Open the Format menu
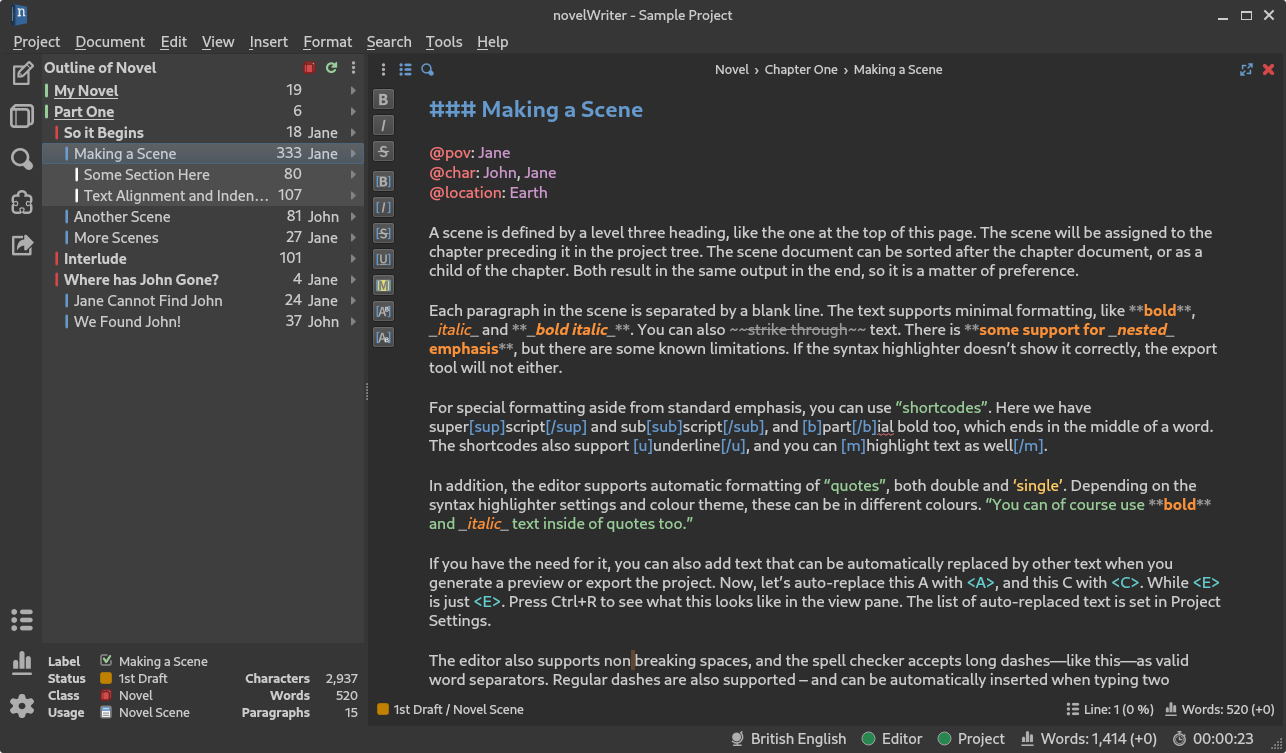Image resolution: width=1286 pixels, height=753 pixels. pos(327,41)
